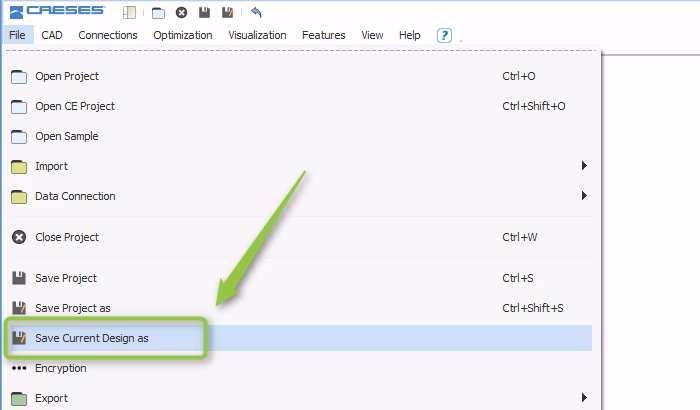Open the Optimization menu
This screenshot has height=410, width=700.
tap(183, 35)
